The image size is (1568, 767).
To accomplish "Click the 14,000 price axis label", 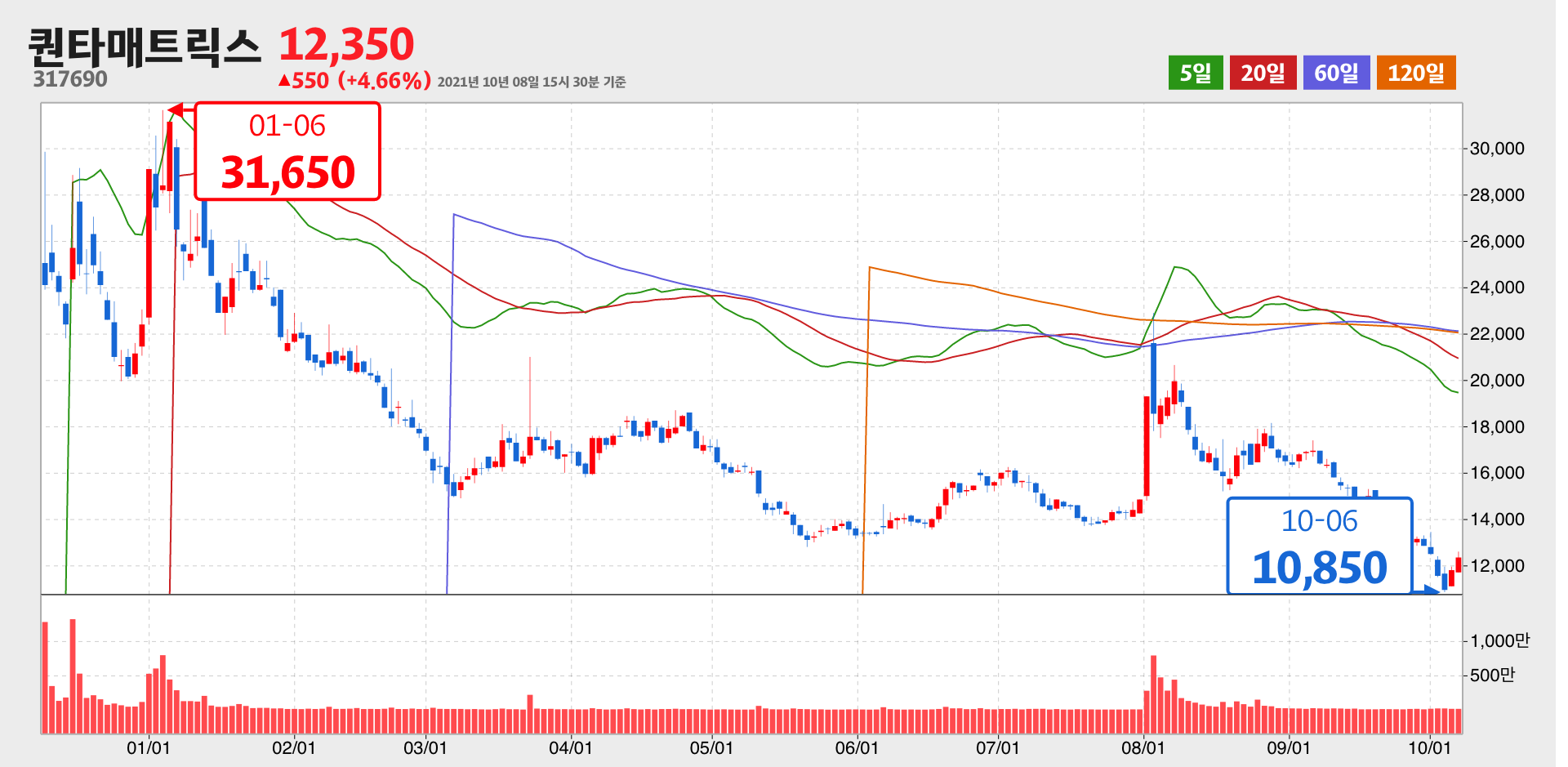I will [x=1497, y=520].
